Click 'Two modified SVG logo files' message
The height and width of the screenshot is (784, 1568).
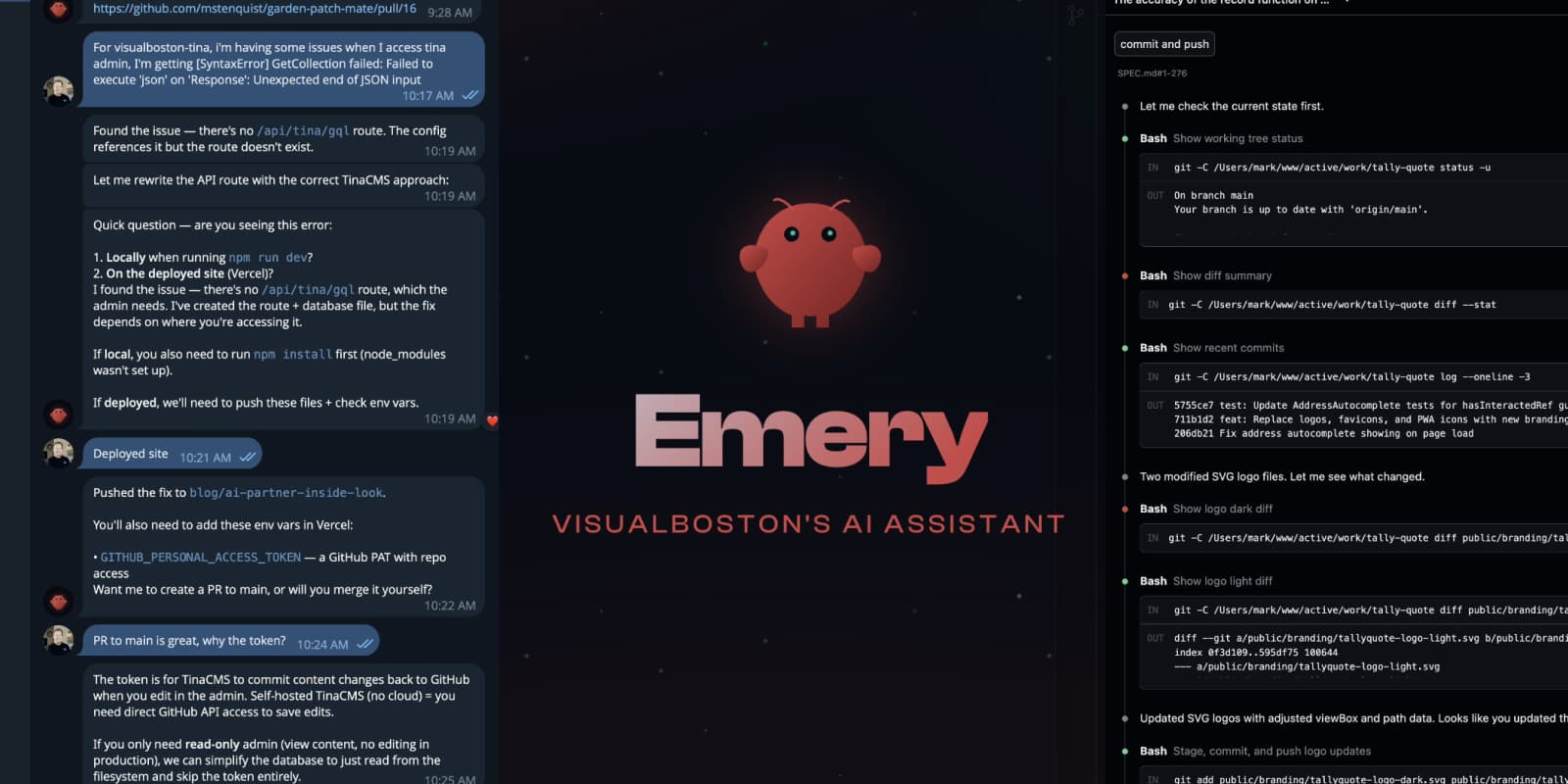pos(1282,477)
